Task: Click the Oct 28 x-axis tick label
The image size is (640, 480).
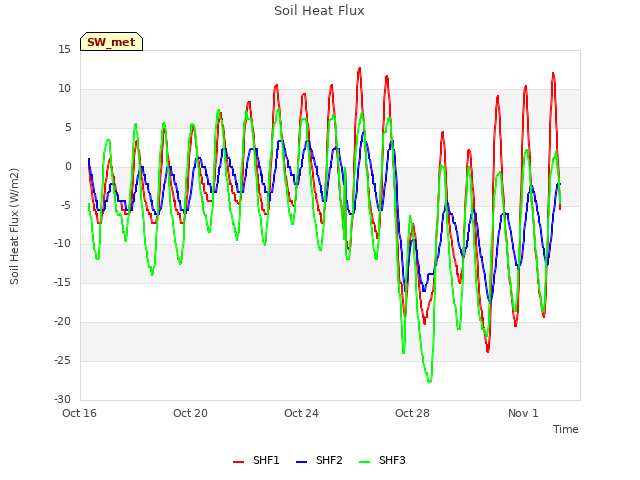Action: 412,413
